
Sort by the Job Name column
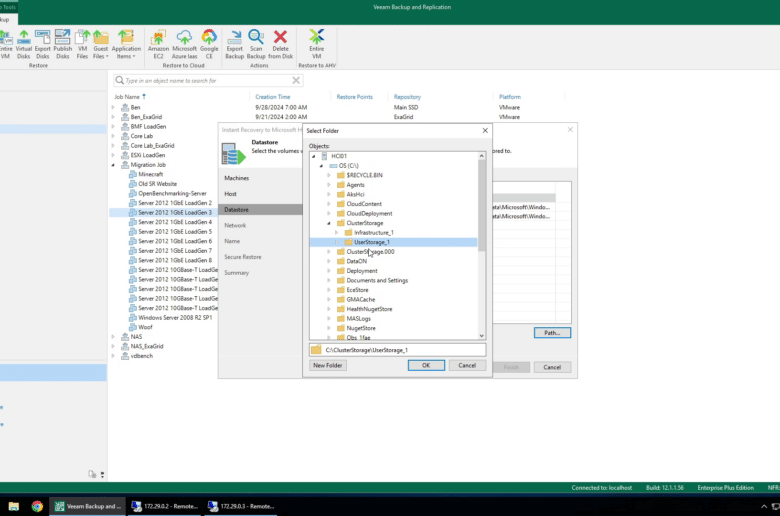point(127,97)
